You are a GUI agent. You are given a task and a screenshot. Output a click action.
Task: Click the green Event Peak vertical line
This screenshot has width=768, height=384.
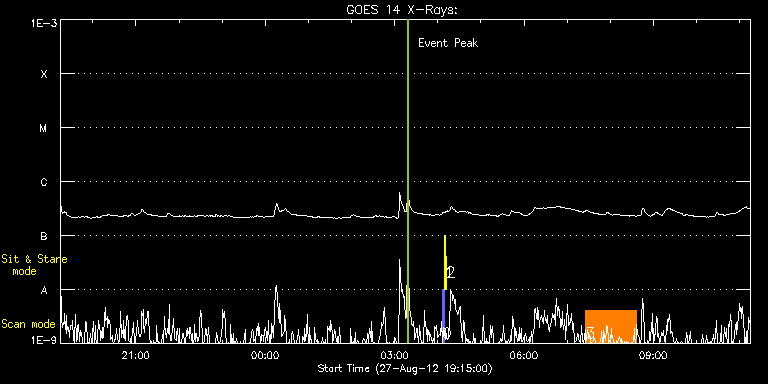click(x=408, y=181)
